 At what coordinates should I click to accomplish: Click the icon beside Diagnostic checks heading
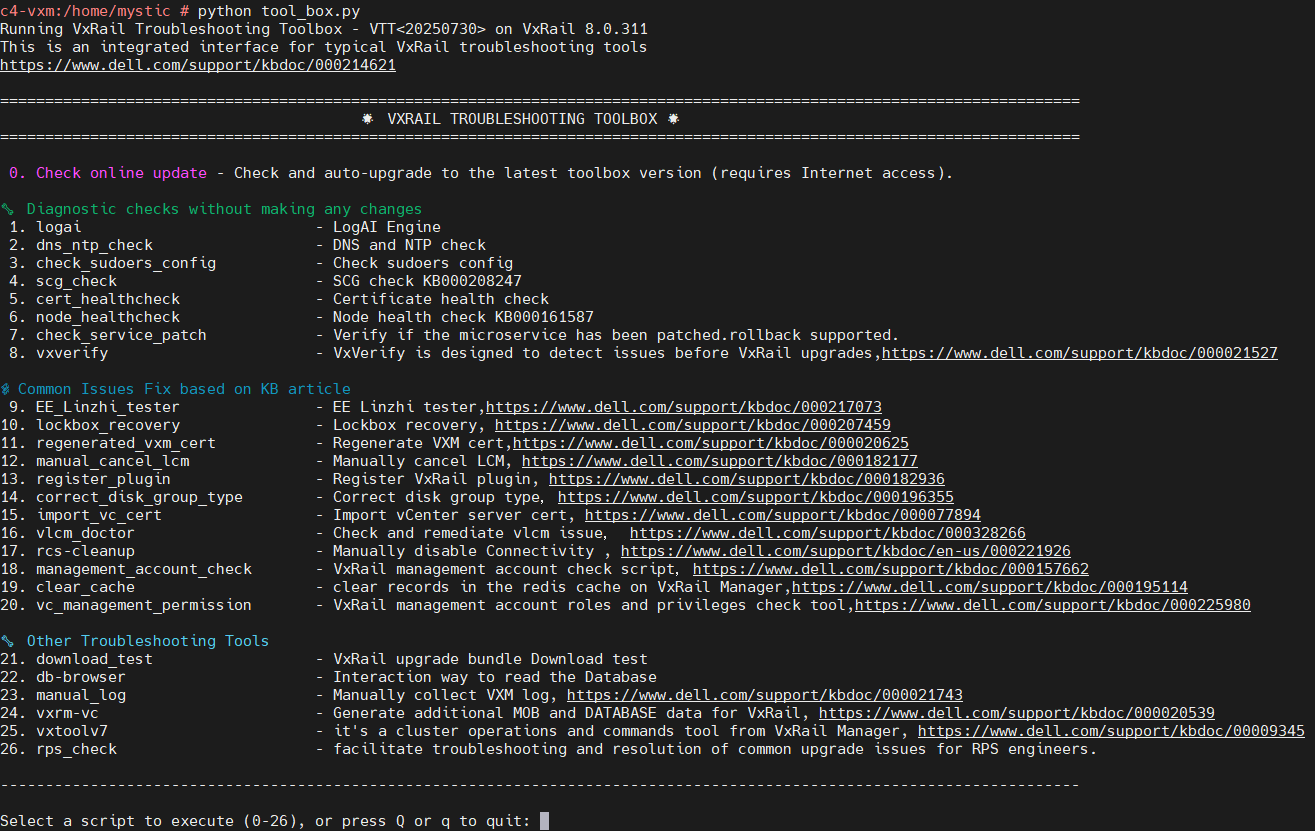[x=7, y=209]
